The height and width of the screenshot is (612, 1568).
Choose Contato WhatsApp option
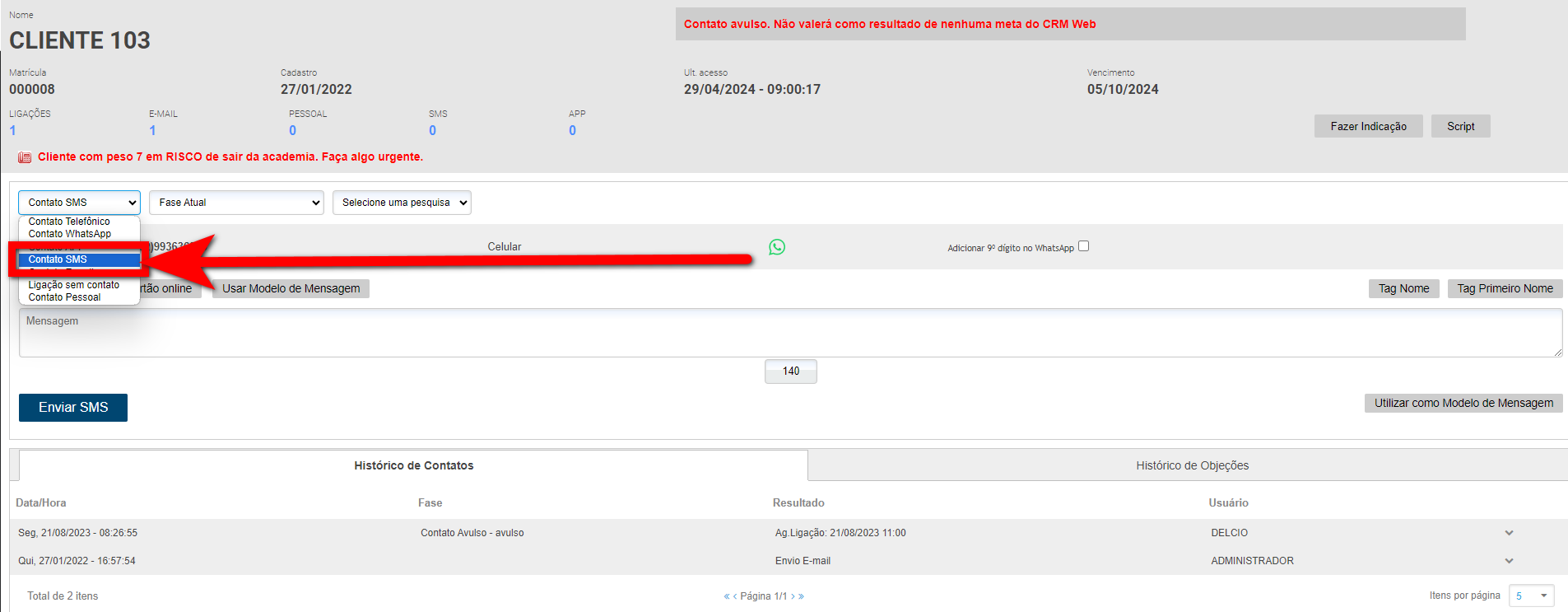point(70,234)
